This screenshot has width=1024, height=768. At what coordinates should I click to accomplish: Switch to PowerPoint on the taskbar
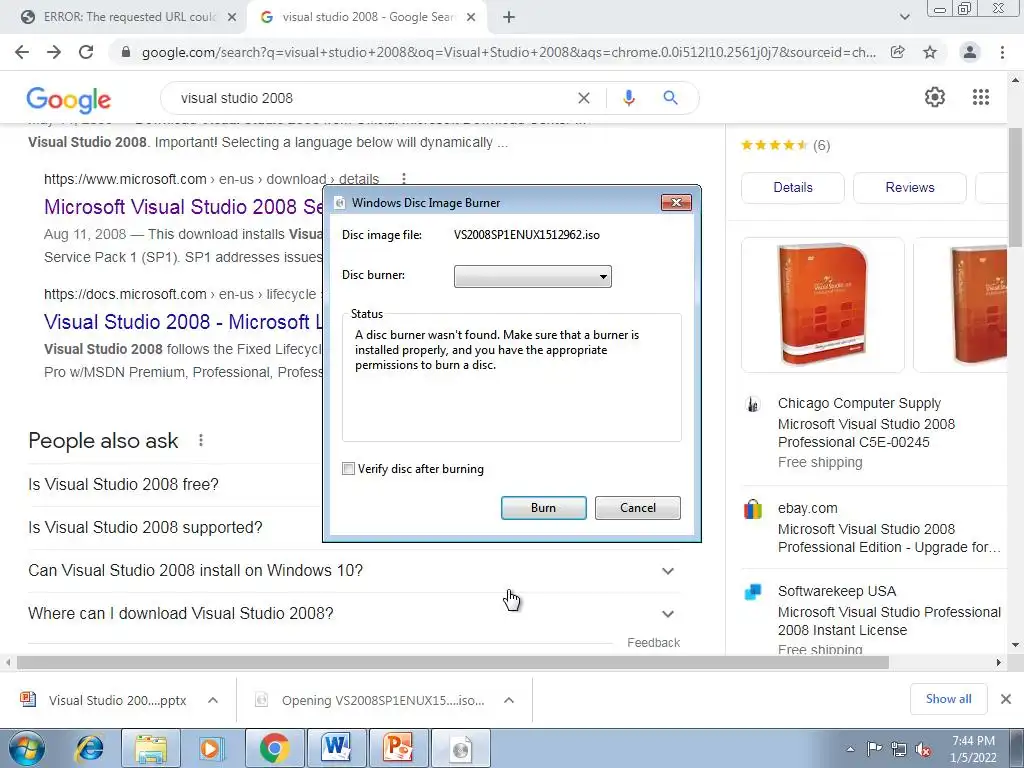398,748
